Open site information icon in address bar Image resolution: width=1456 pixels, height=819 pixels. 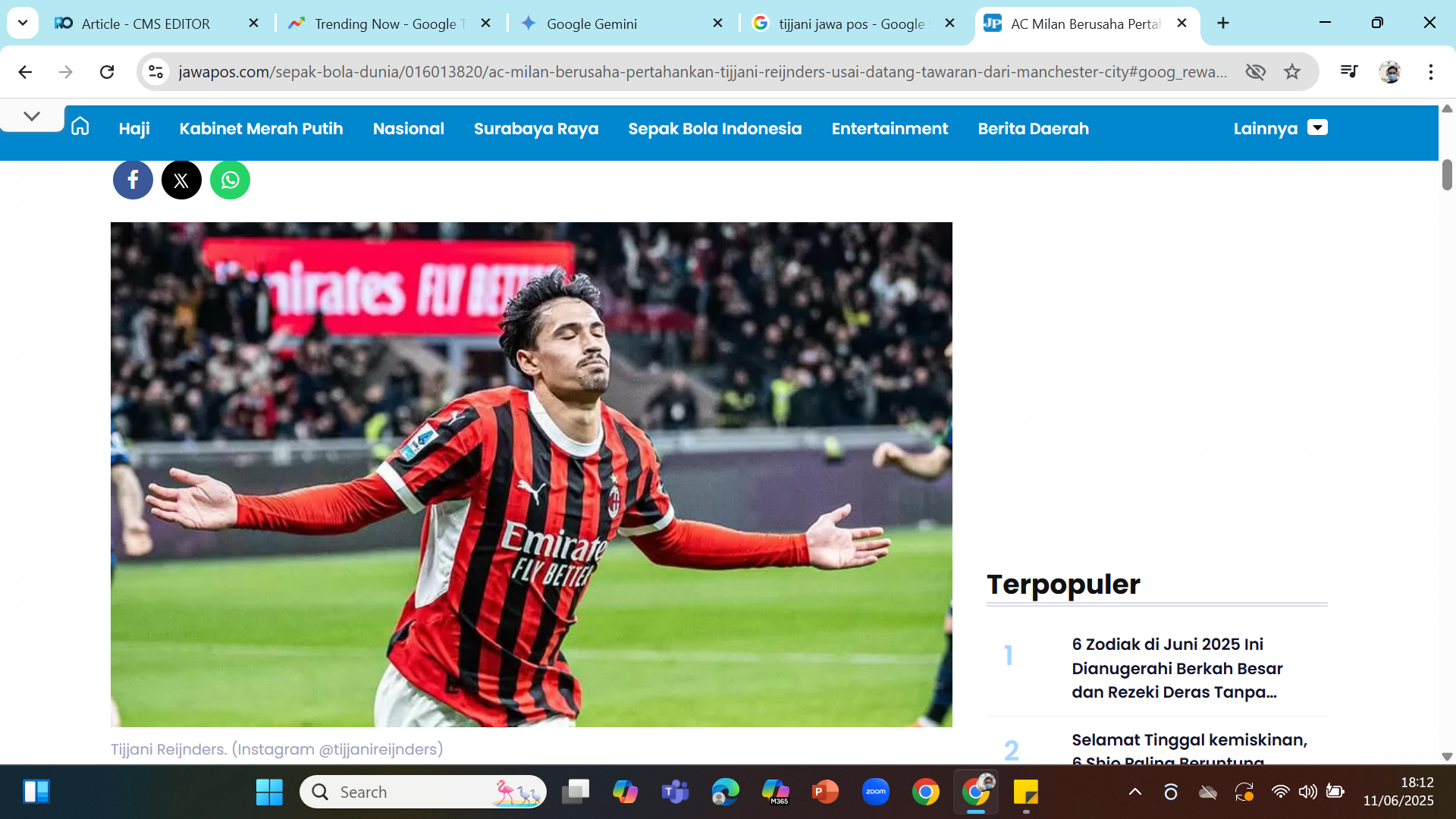pos(155,72)
